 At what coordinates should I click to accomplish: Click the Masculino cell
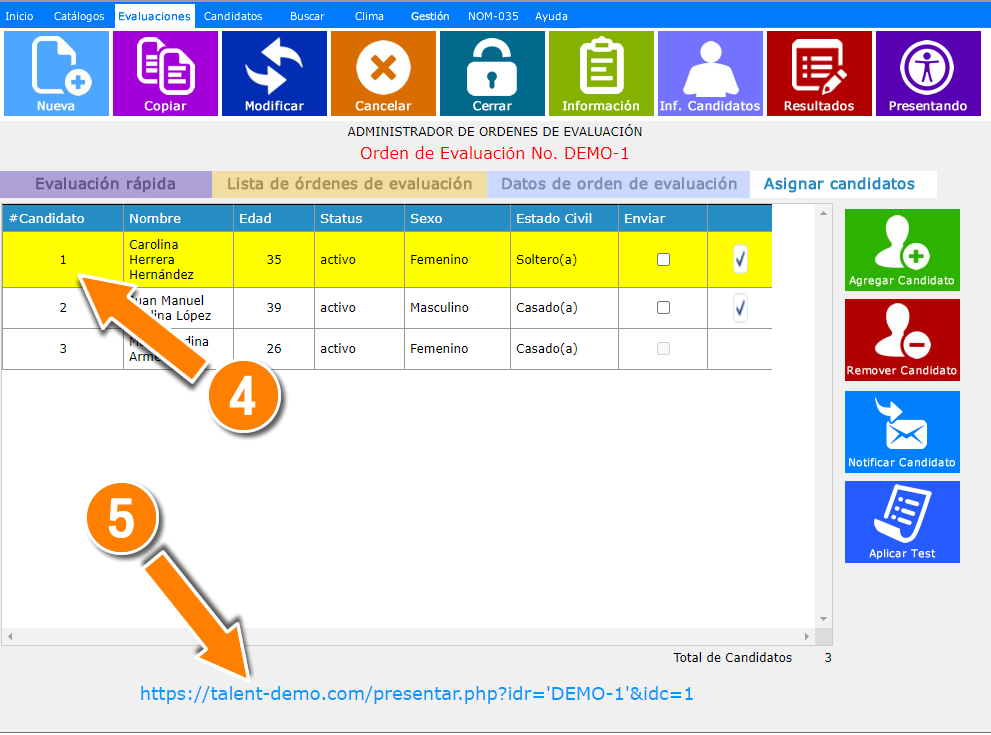tap(458, 308)
